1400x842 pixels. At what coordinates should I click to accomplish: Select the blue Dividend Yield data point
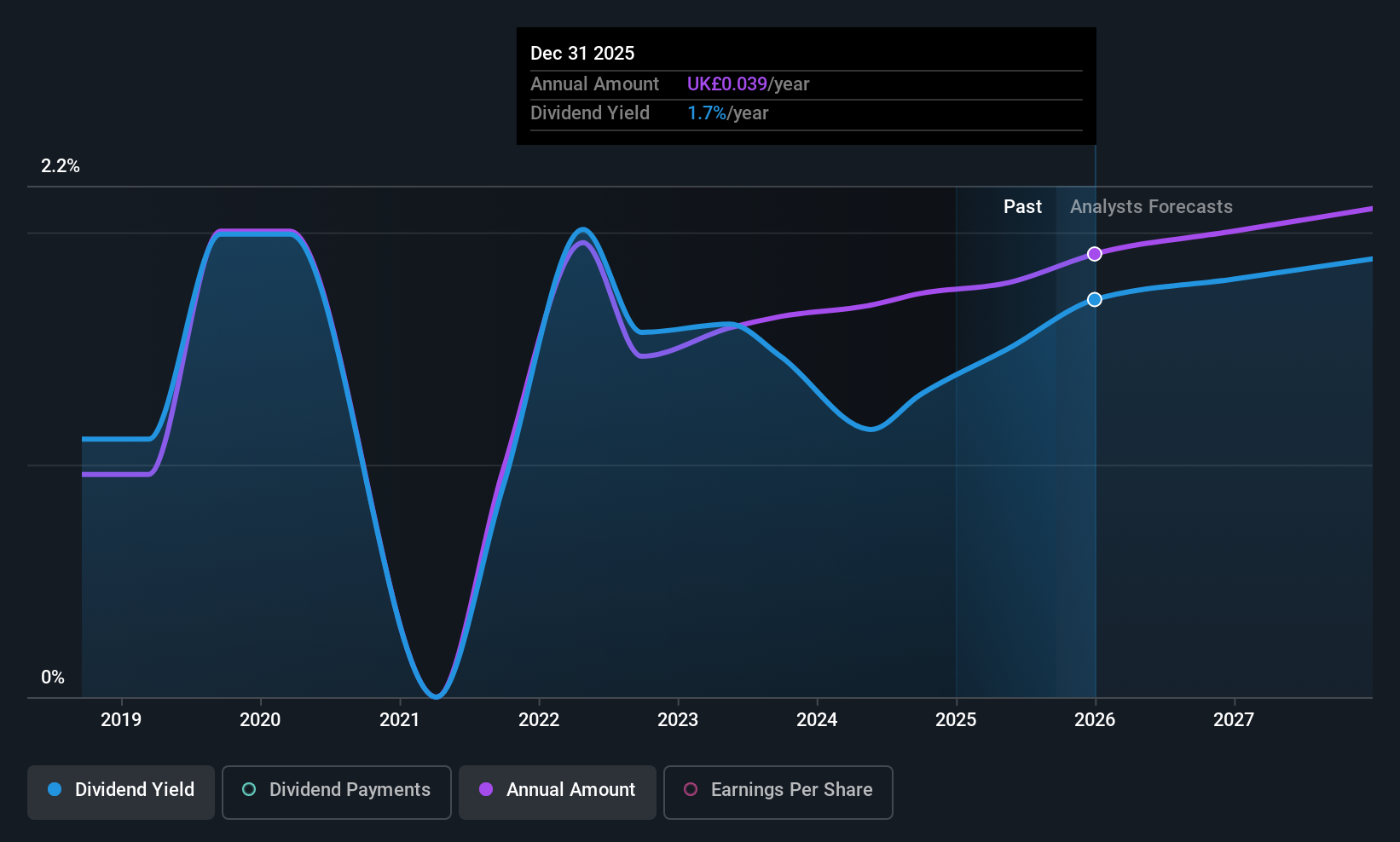(1095, 299)
